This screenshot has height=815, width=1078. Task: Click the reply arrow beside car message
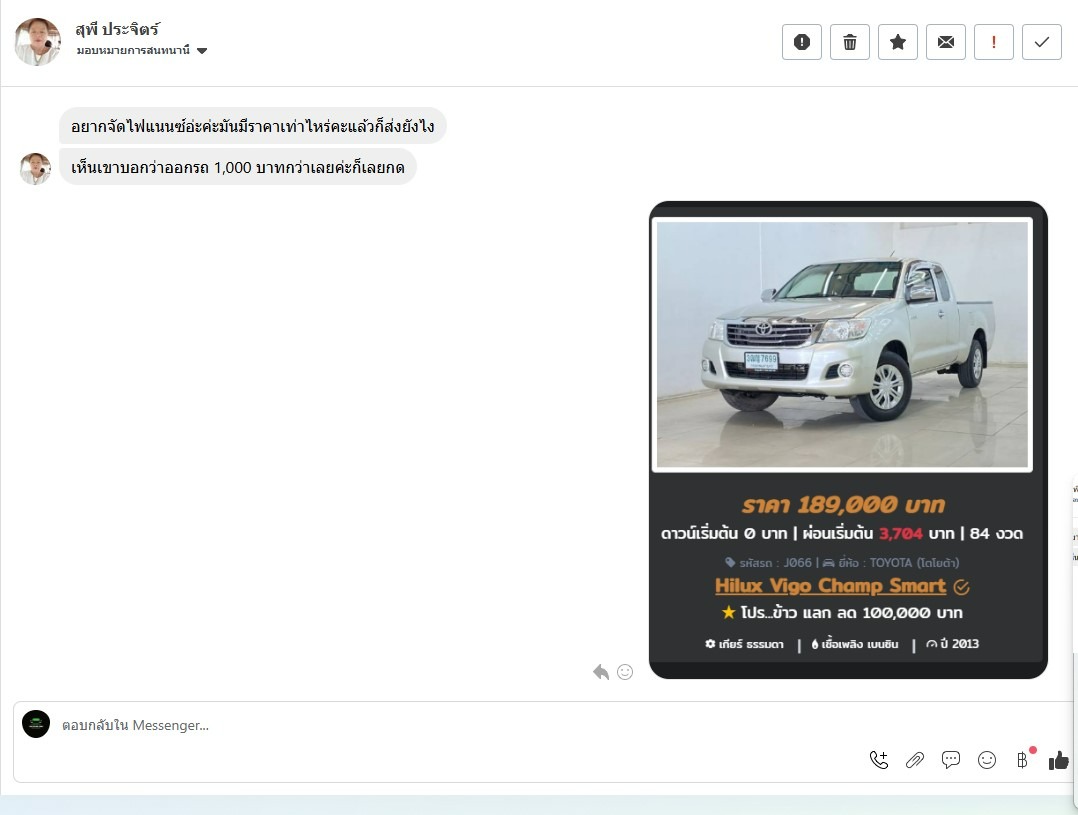click(601, 672)
